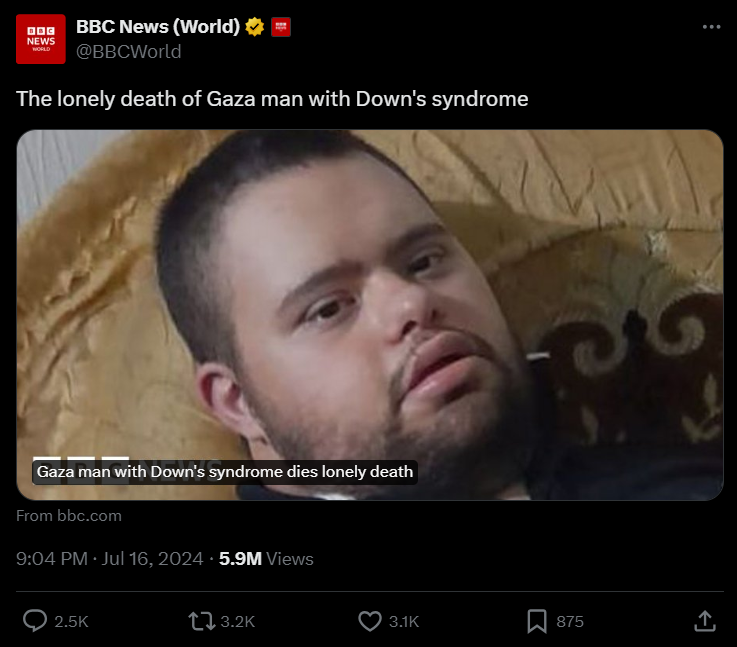Screen dimensions: 737x647
Task: Click the gold verified badge
Action: (x=255, y=27)
